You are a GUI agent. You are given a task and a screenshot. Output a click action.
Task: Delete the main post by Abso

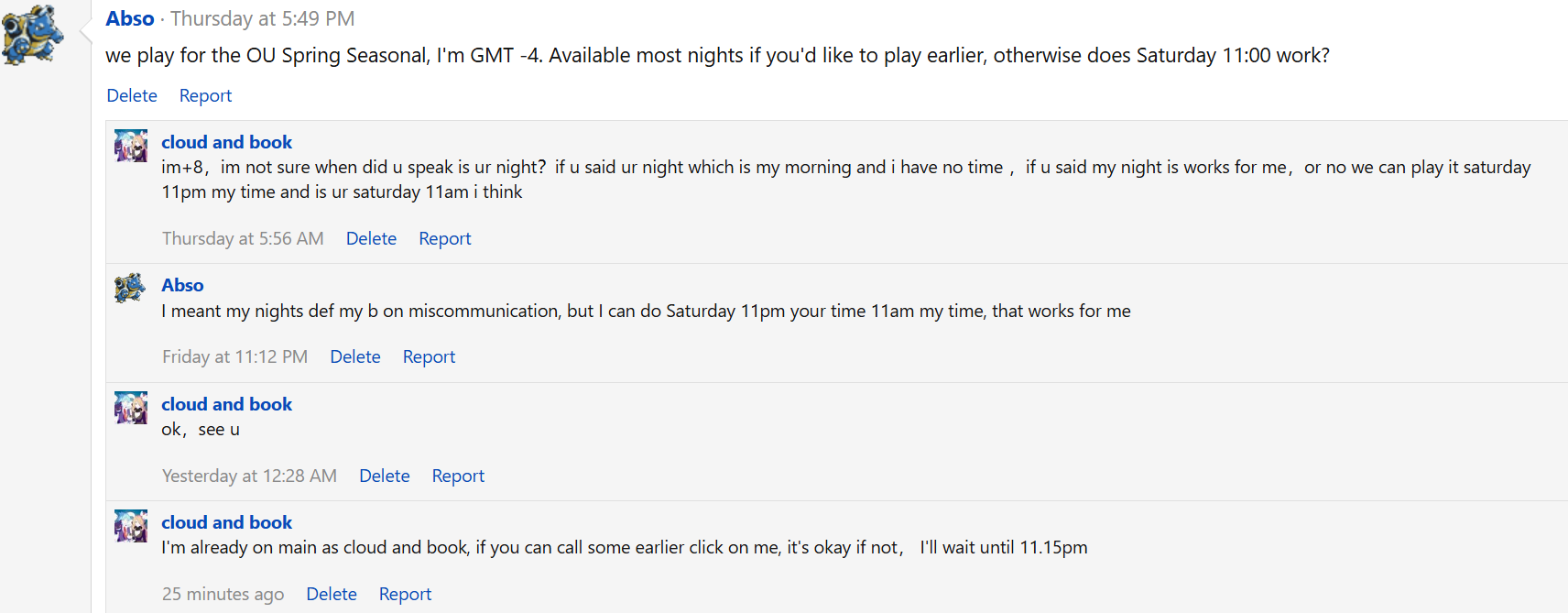pyautogui.click(x=132, y=95)
